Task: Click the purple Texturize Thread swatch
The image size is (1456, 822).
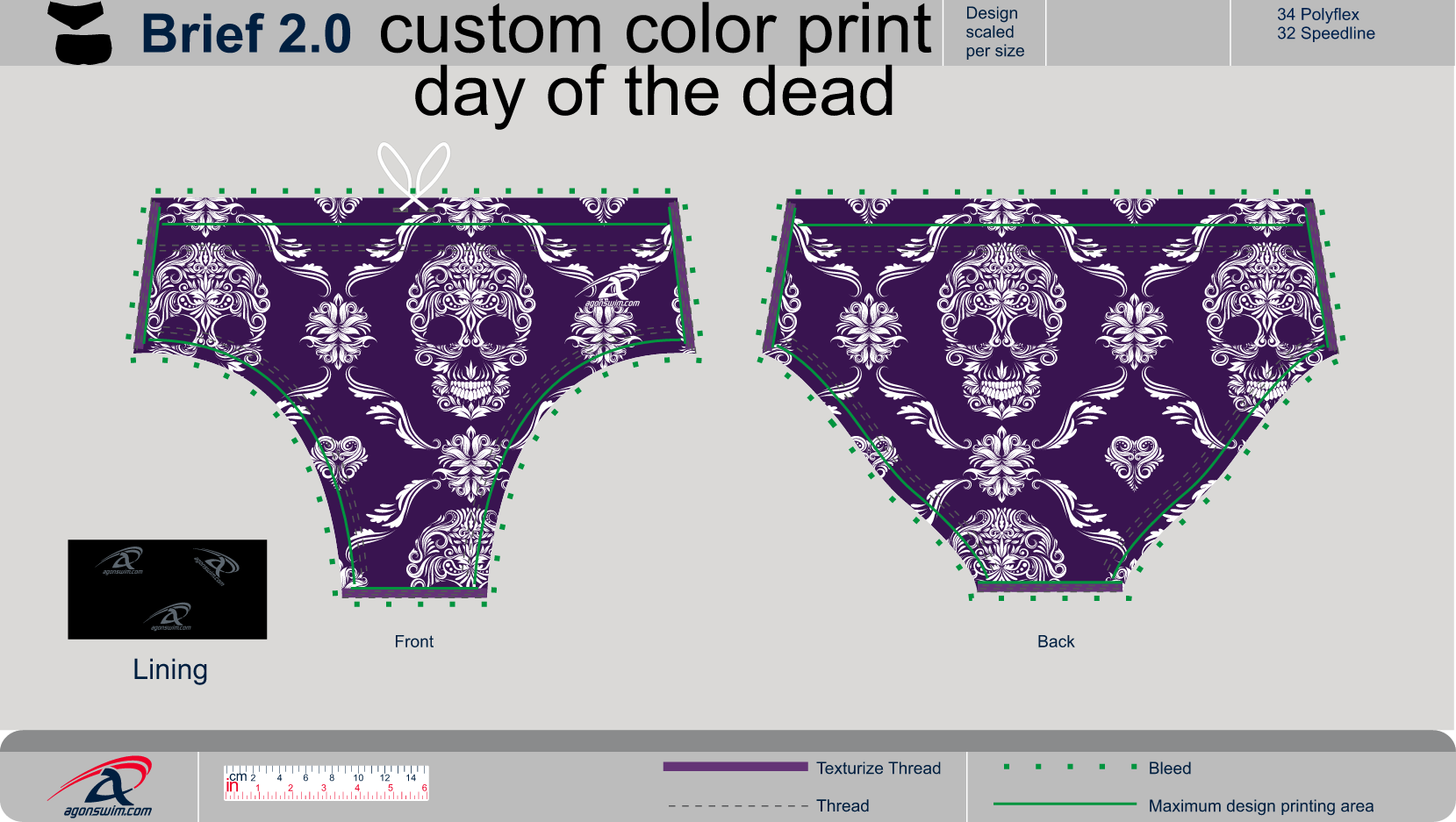Action: coord(735,767)
